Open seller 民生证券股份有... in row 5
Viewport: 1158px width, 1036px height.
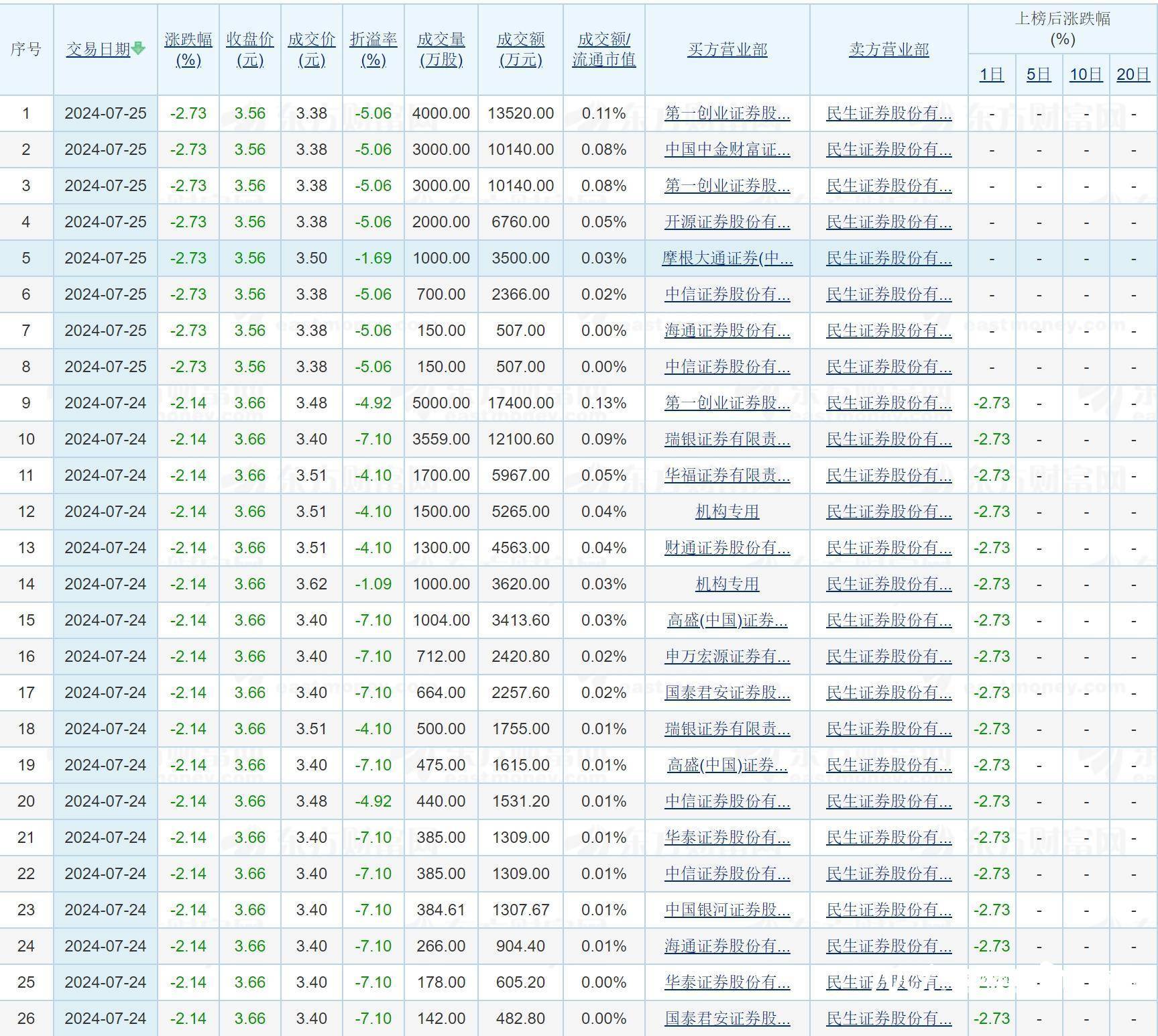click(x=889, y=258)
